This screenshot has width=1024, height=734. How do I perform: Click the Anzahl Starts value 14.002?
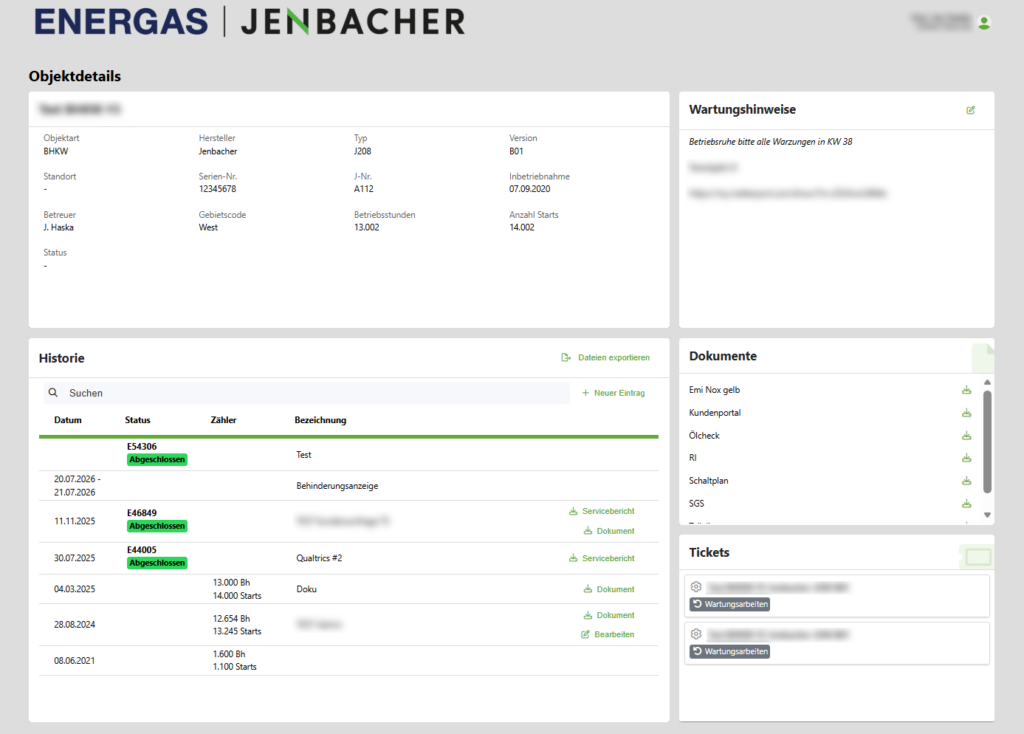522,227
